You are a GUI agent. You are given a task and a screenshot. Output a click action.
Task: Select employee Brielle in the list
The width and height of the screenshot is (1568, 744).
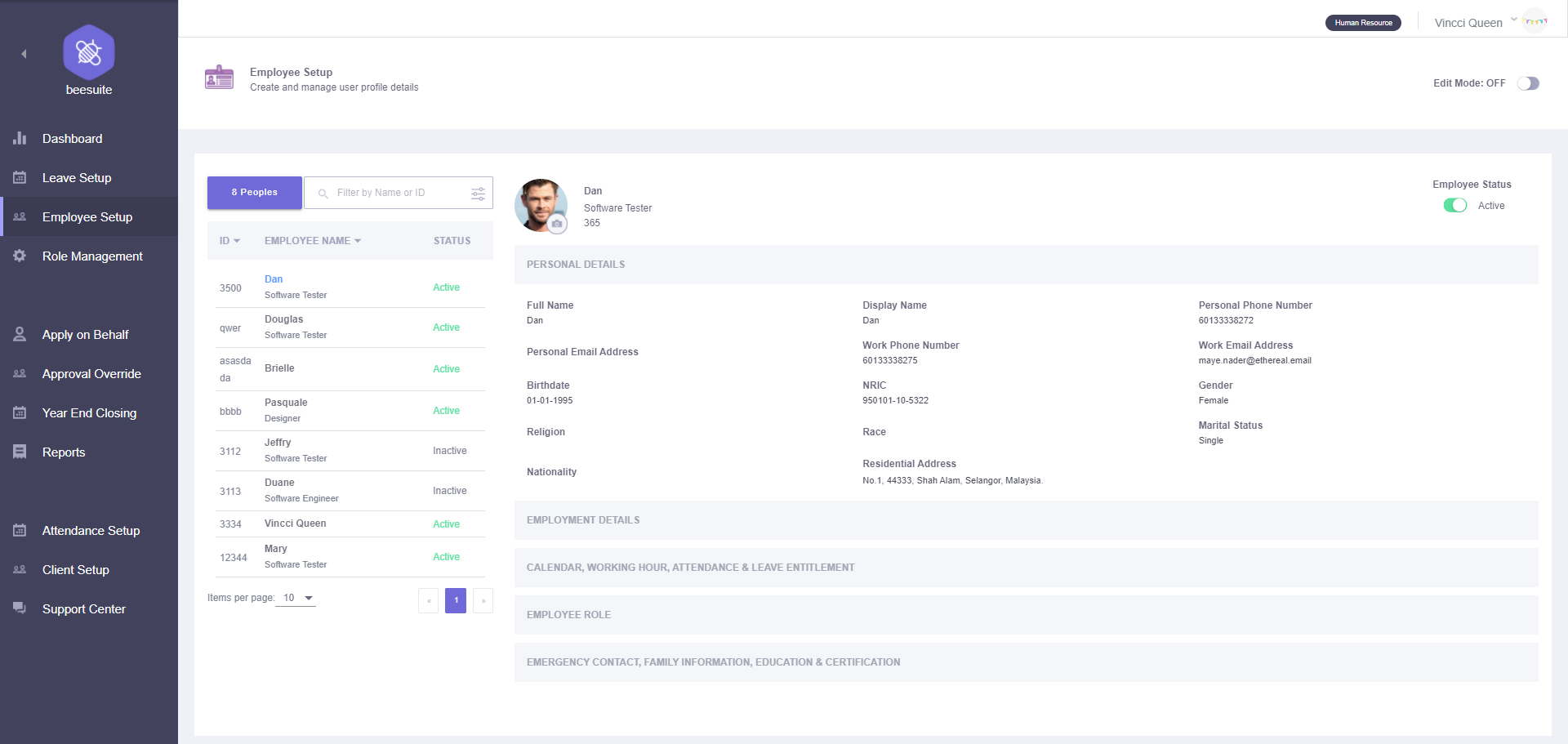[x=350, y=369]
